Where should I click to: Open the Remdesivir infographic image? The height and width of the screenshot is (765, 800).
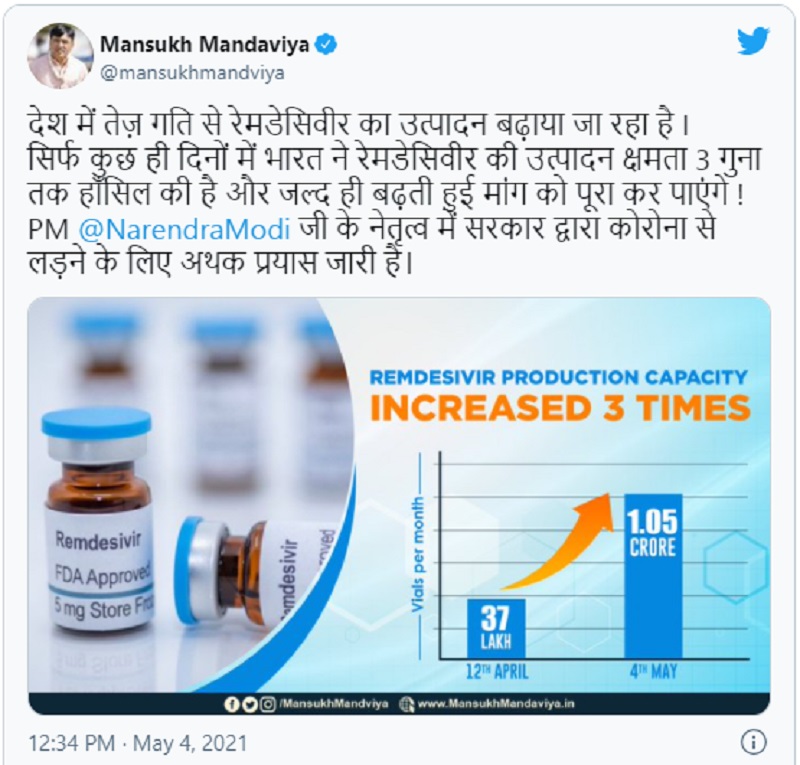coord(399,506)
